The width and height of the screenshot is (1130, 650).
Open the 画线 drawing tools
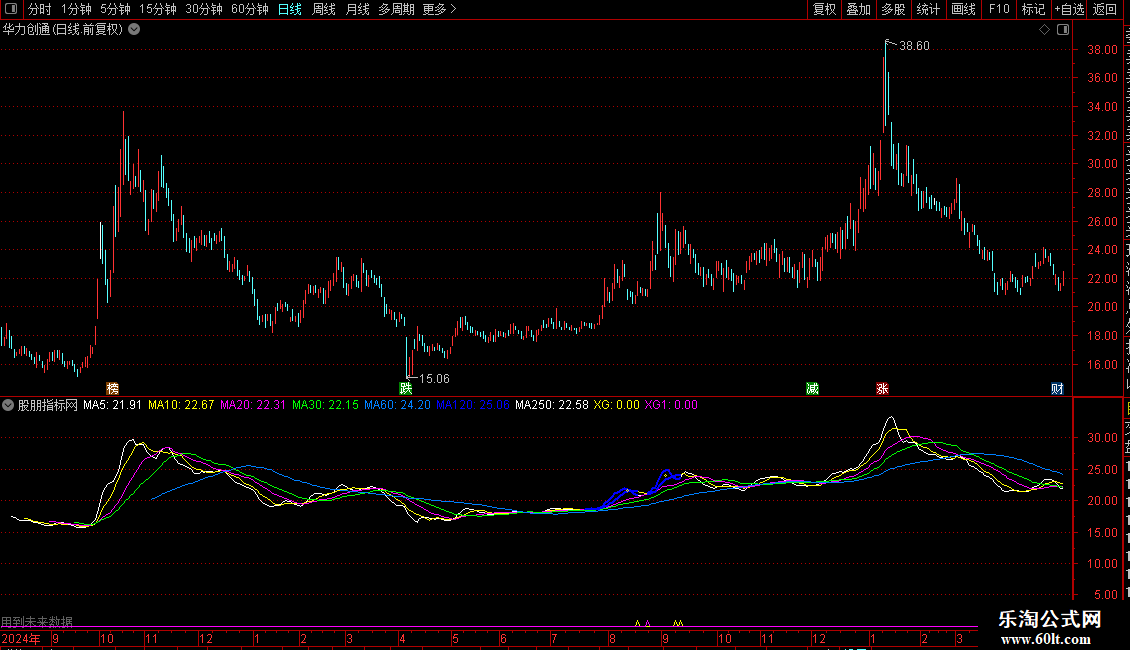pyautogui.click(x=963, y=9)
